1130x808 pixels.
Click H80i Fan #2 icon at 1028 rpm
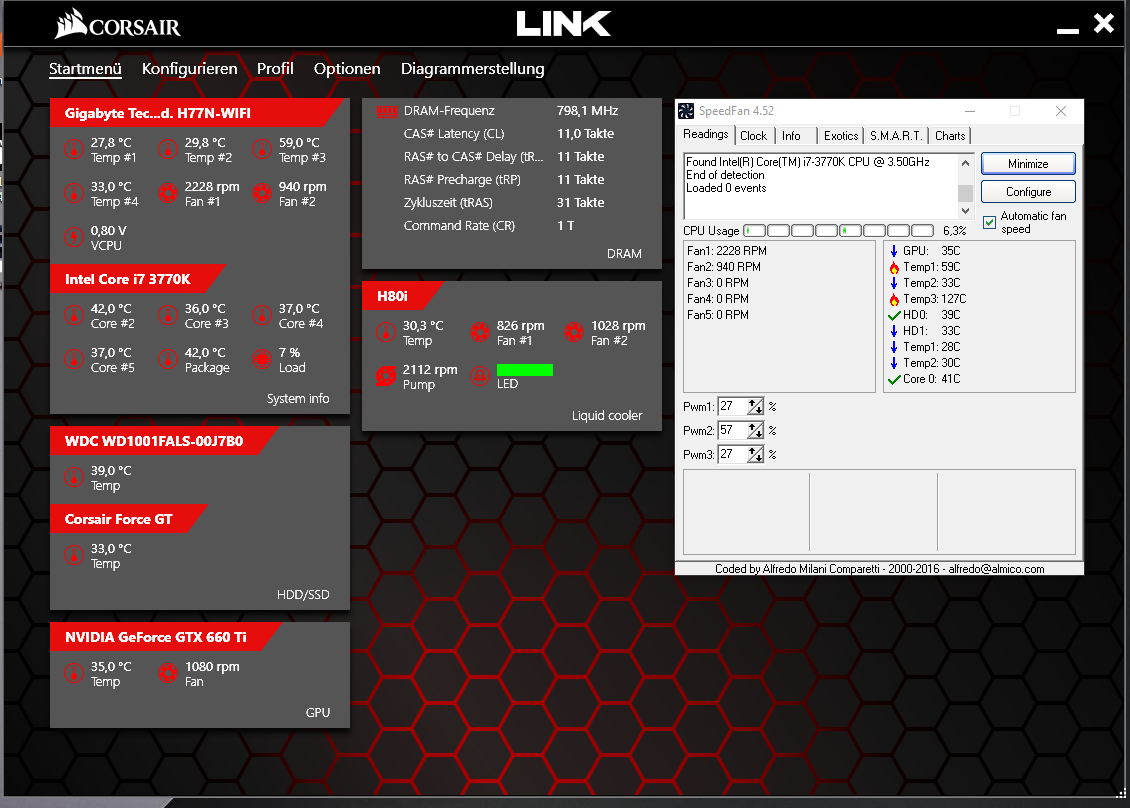pos(574,333)
